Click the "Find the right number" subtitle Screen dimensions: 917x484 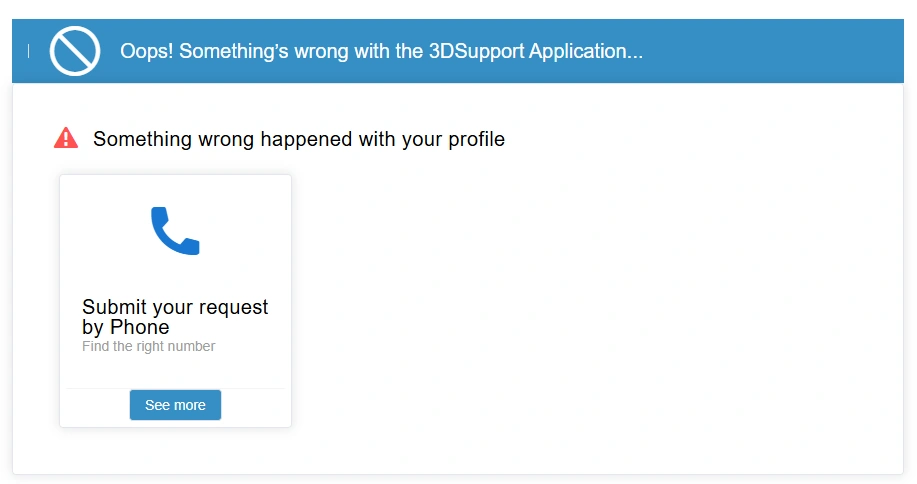point(149,347)
